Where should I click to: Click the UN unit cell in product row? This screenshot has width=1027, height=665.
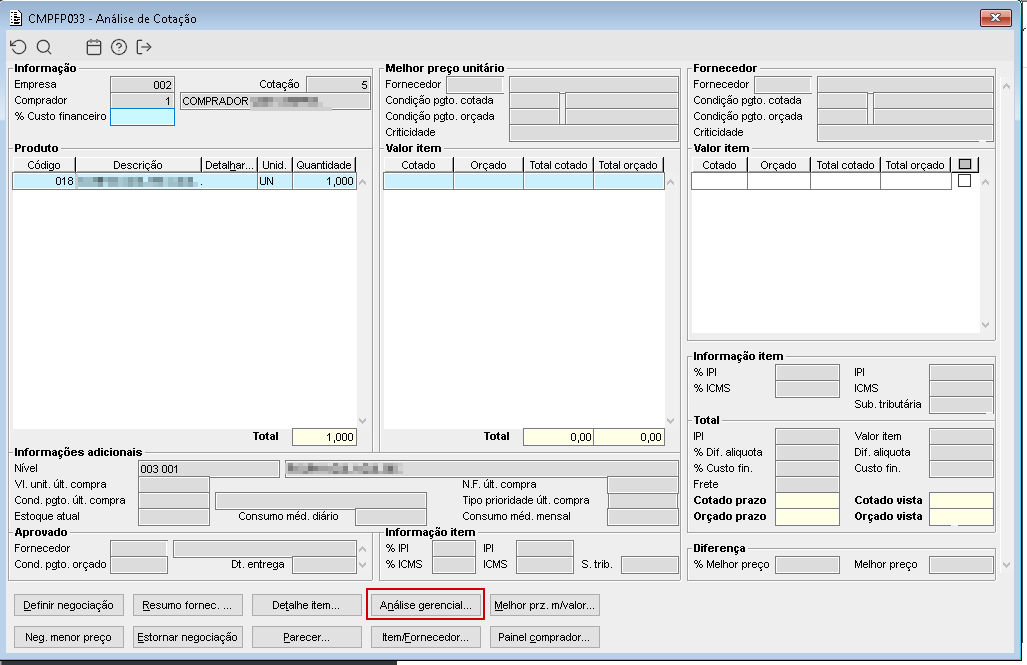click(x=274, y=181)
